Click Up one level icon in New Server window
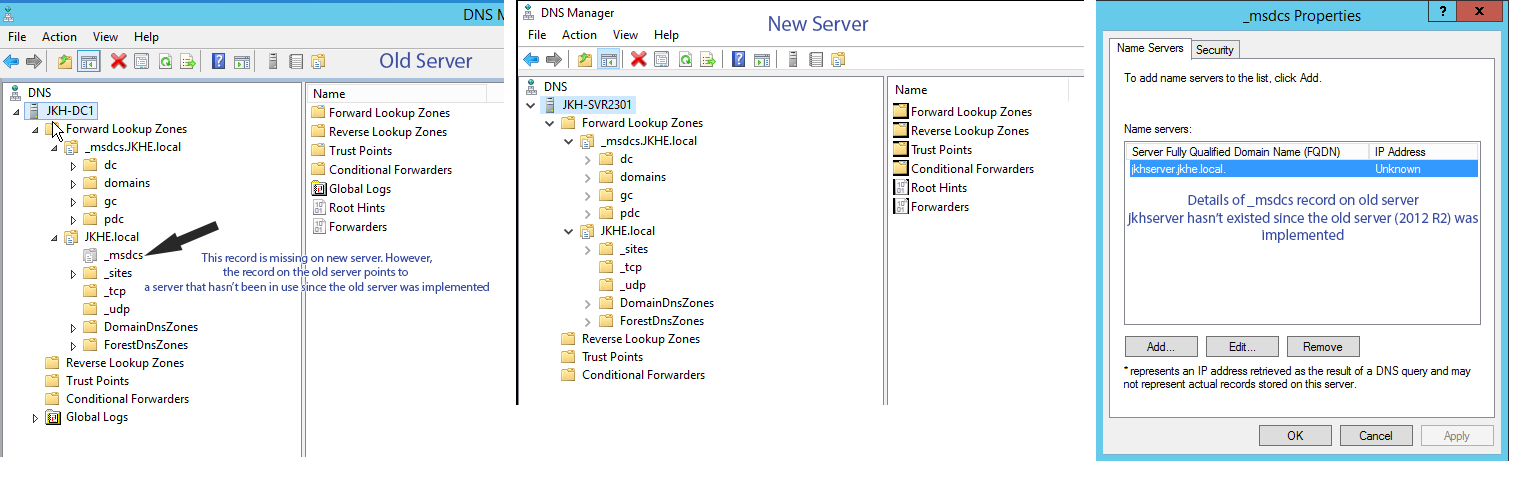Image resolution: width=1524 pixels, height=477 pixels. coord(584,60)
